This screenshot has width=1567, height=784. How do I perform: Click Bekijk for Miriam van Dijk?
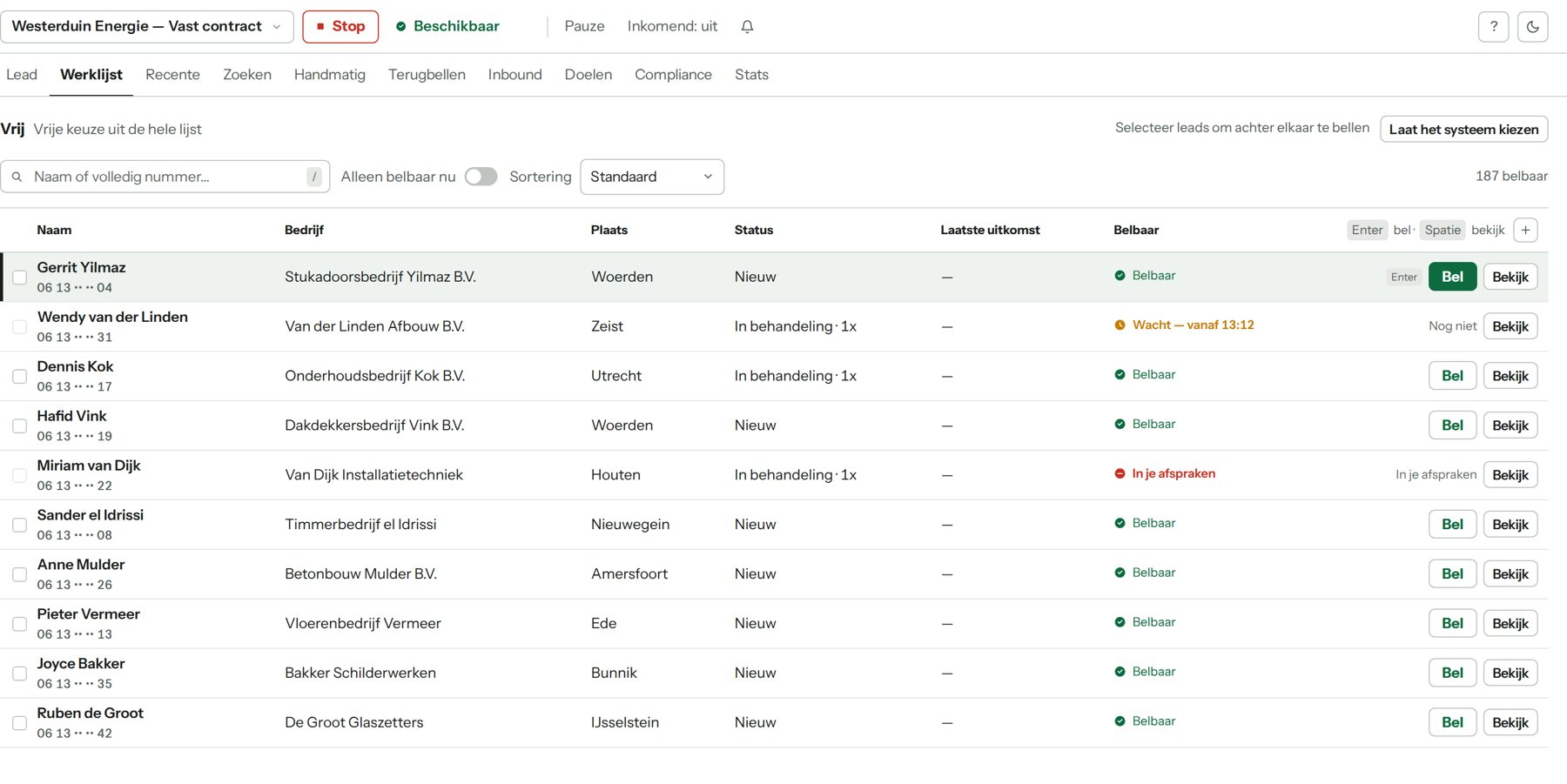tap(1510, 475)
